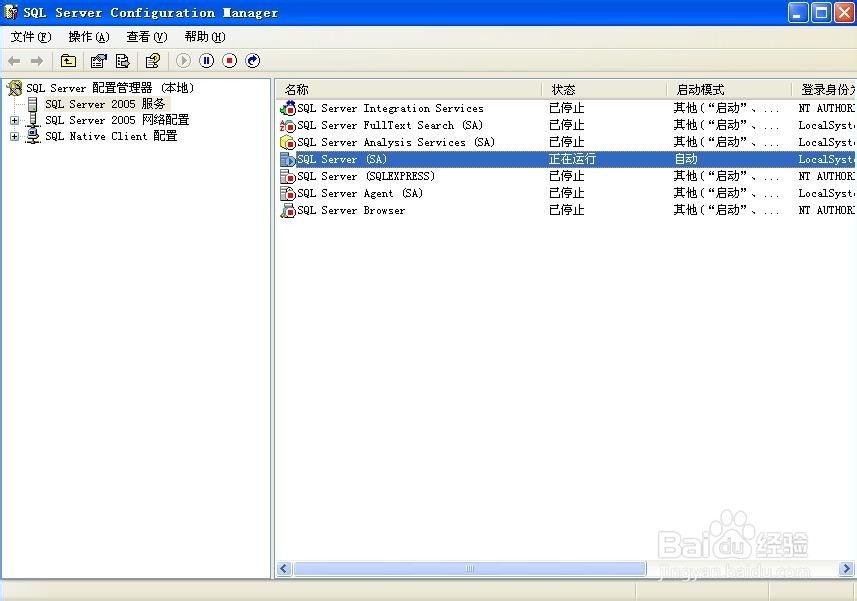Select SQL Server FullText Search (SA) row

coord(566,126)
